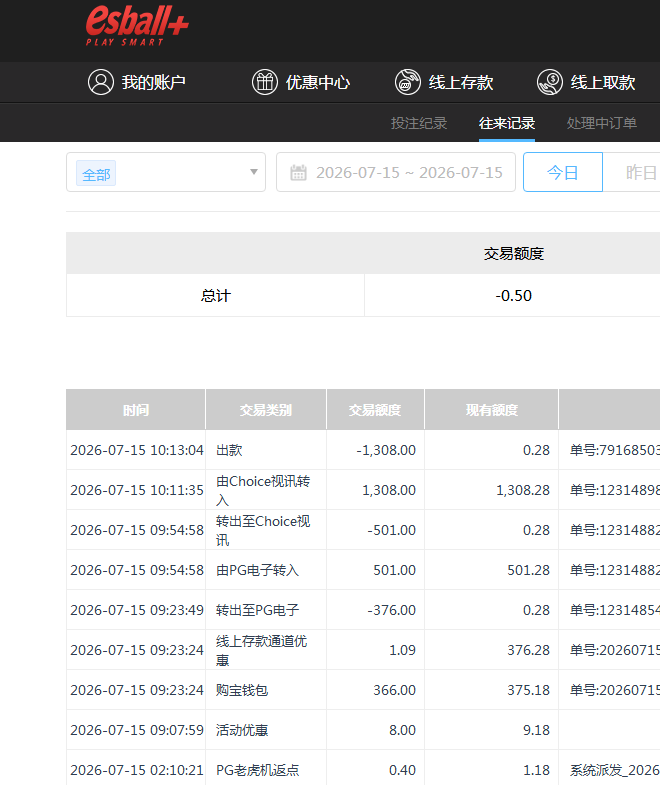Click the 时间 column header
The width and height of the screenshot is (660, 785).
pos(136,410)
